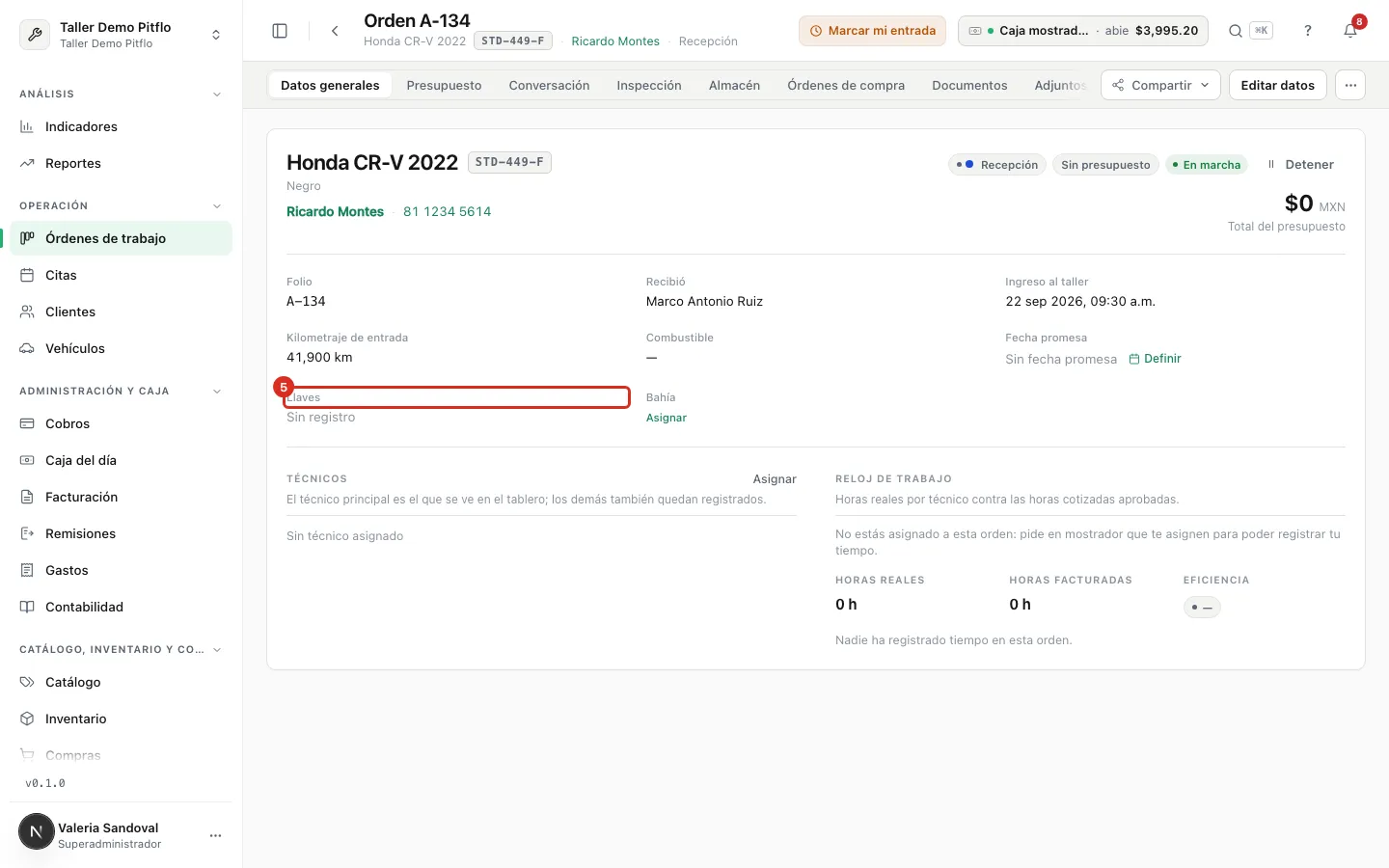This screenshot has height=868, width=1389.
Task: Toggle the sidebar panel icon
Action: [x=280, y=31]
